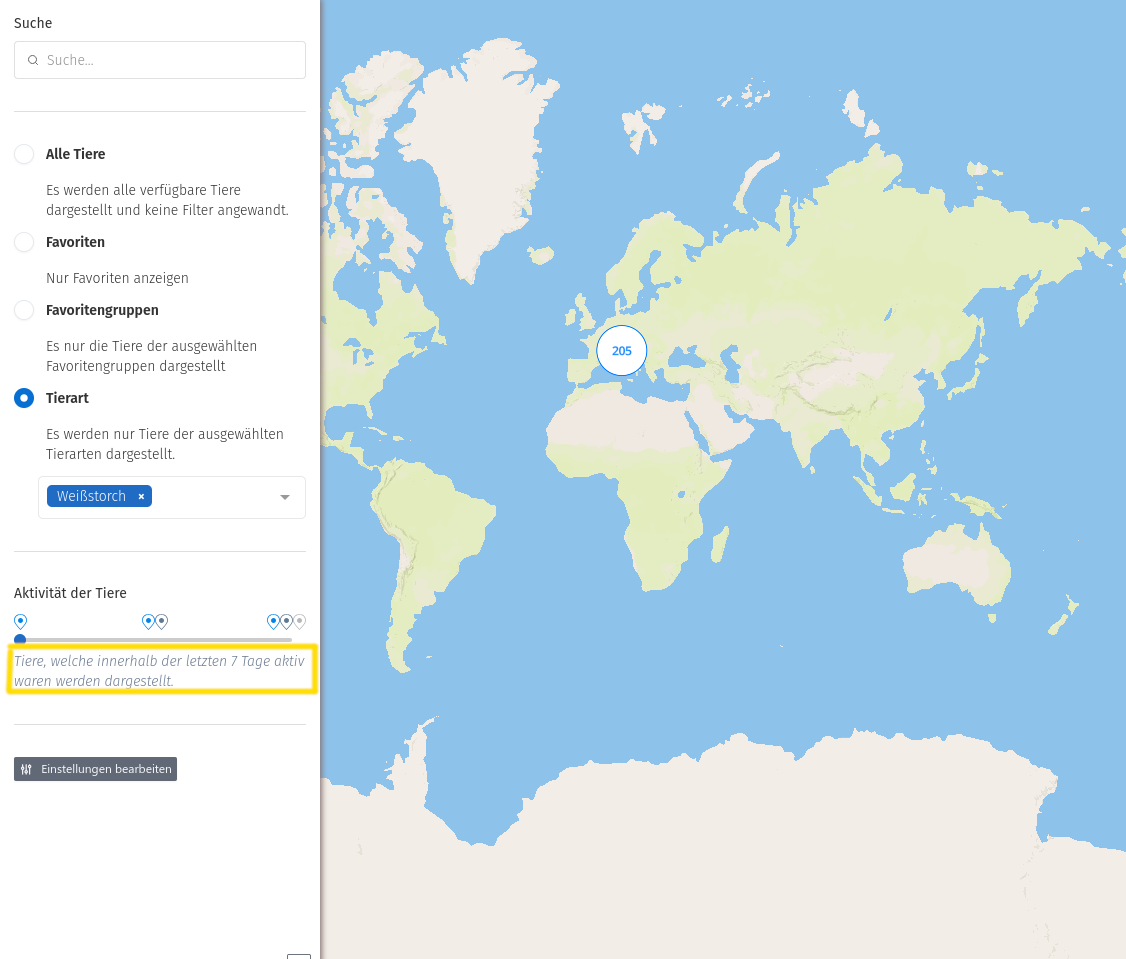Click the blue pin in the rightmost pin trio
The height and width of the screenshot is (959, 1126).
click(x=273, y=621)
